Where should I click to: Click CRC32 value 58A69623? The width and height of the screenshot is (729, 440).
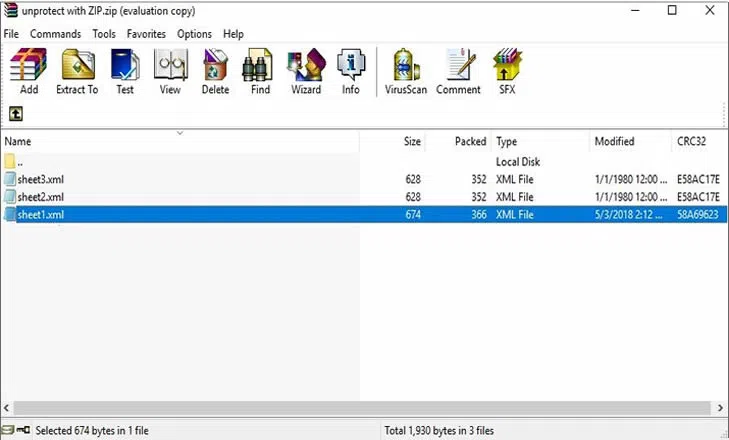(x=697, y=214)
